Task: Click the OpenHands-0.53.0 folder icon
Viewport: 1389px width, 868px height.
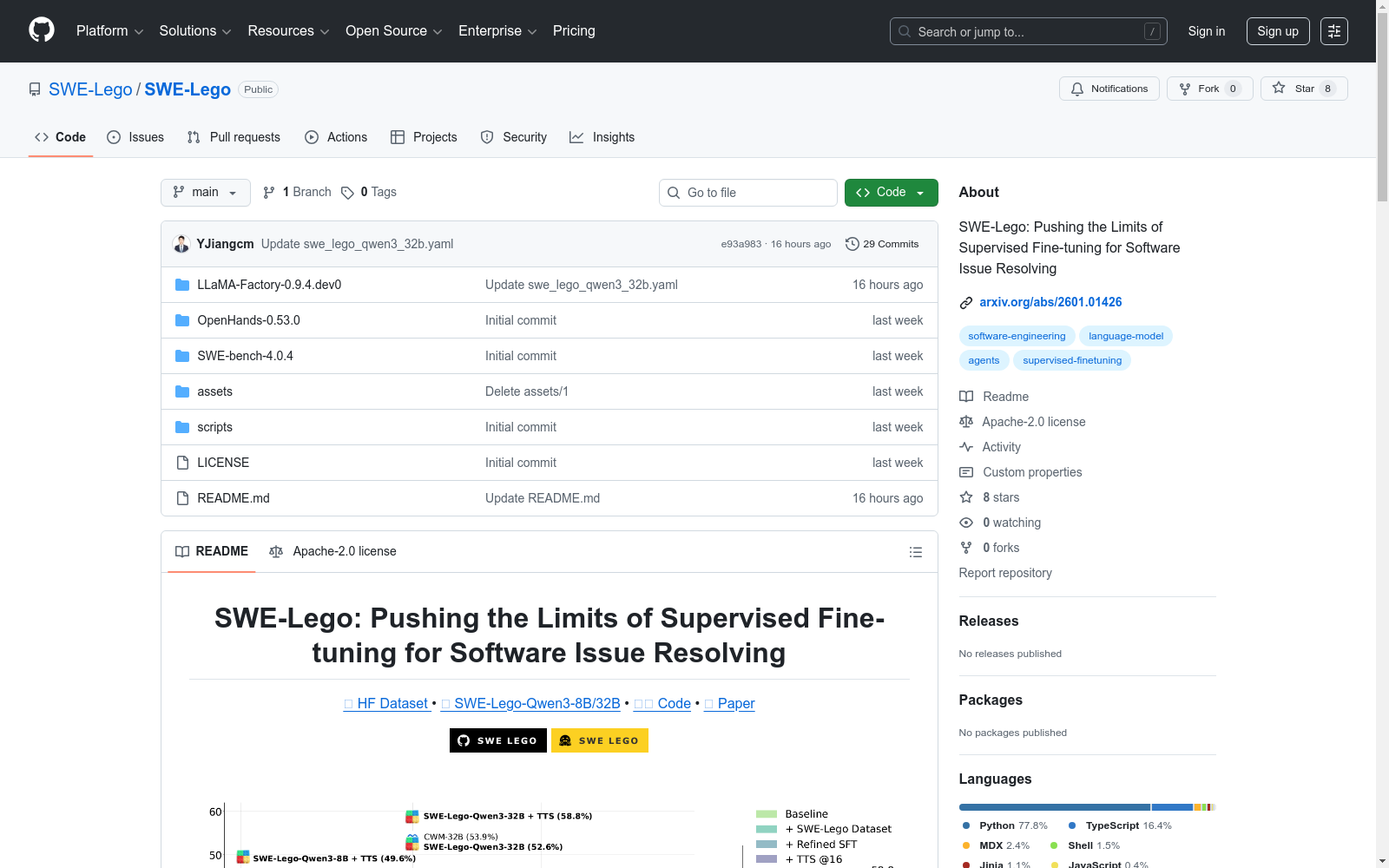Action: (182, 320)
